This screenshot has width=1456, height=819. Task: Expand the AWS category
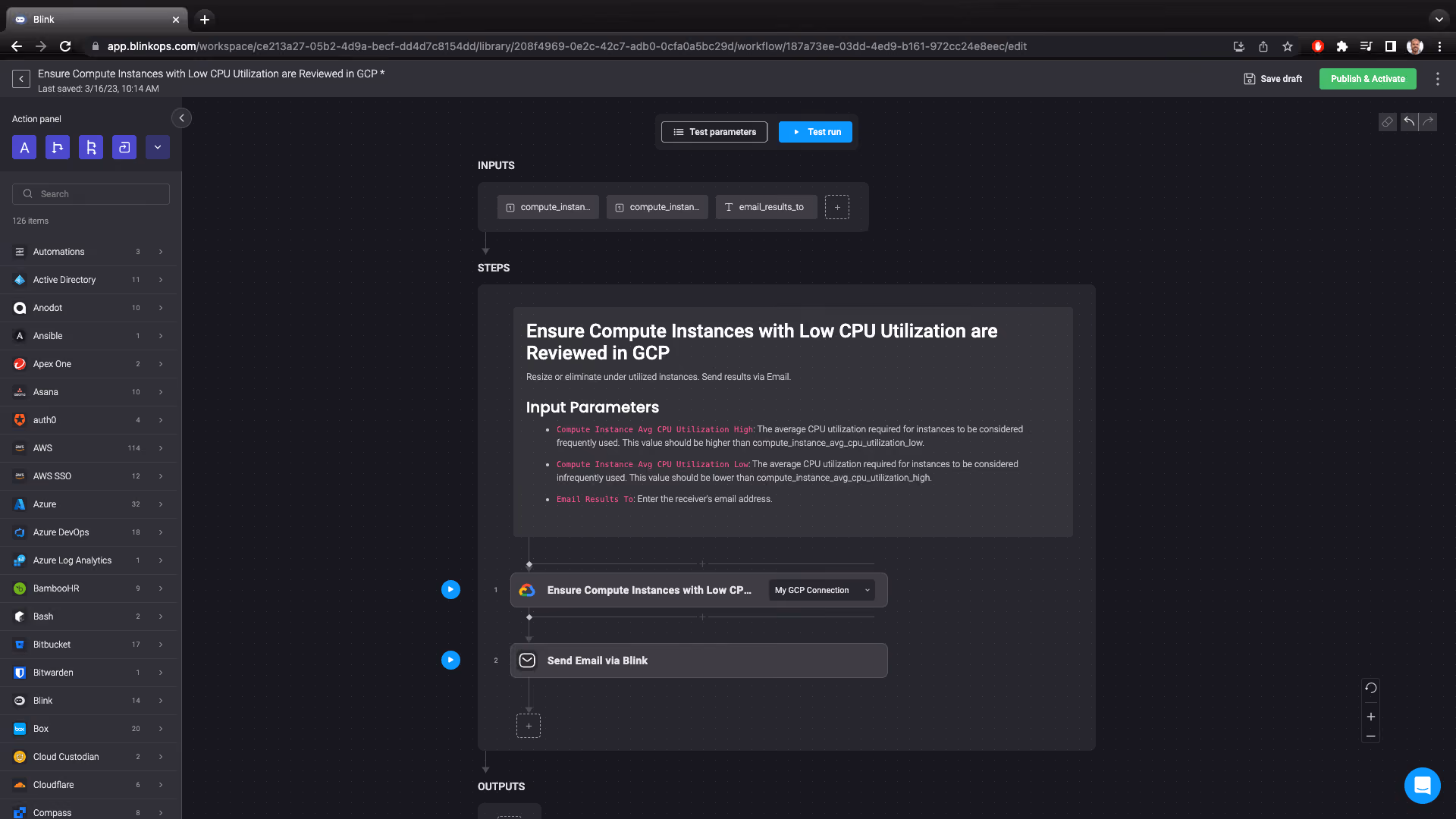coord(88,448)
